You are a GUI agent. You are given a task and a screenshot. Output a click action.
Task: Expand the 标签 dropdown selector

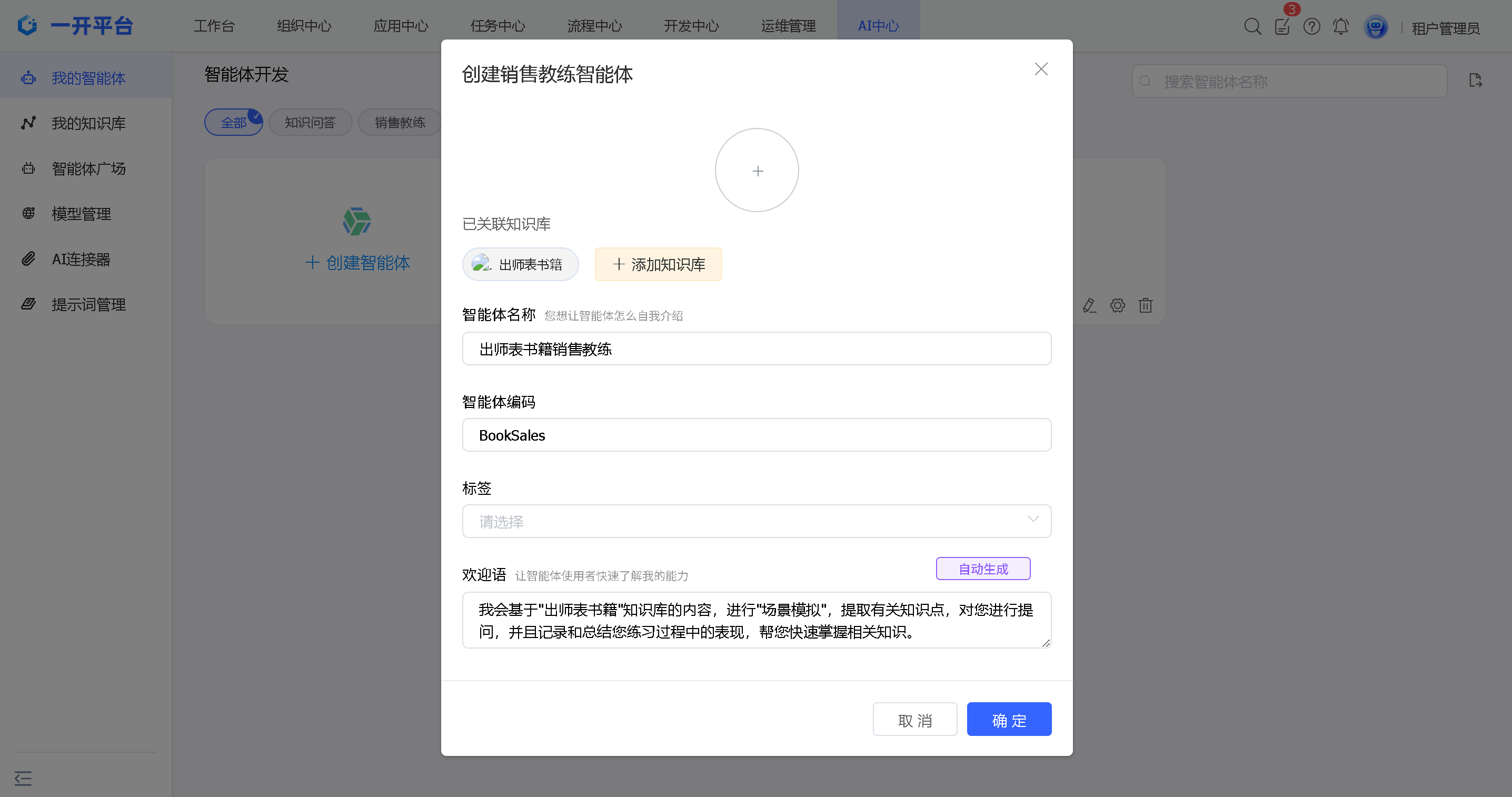click(x=756, y=521)
